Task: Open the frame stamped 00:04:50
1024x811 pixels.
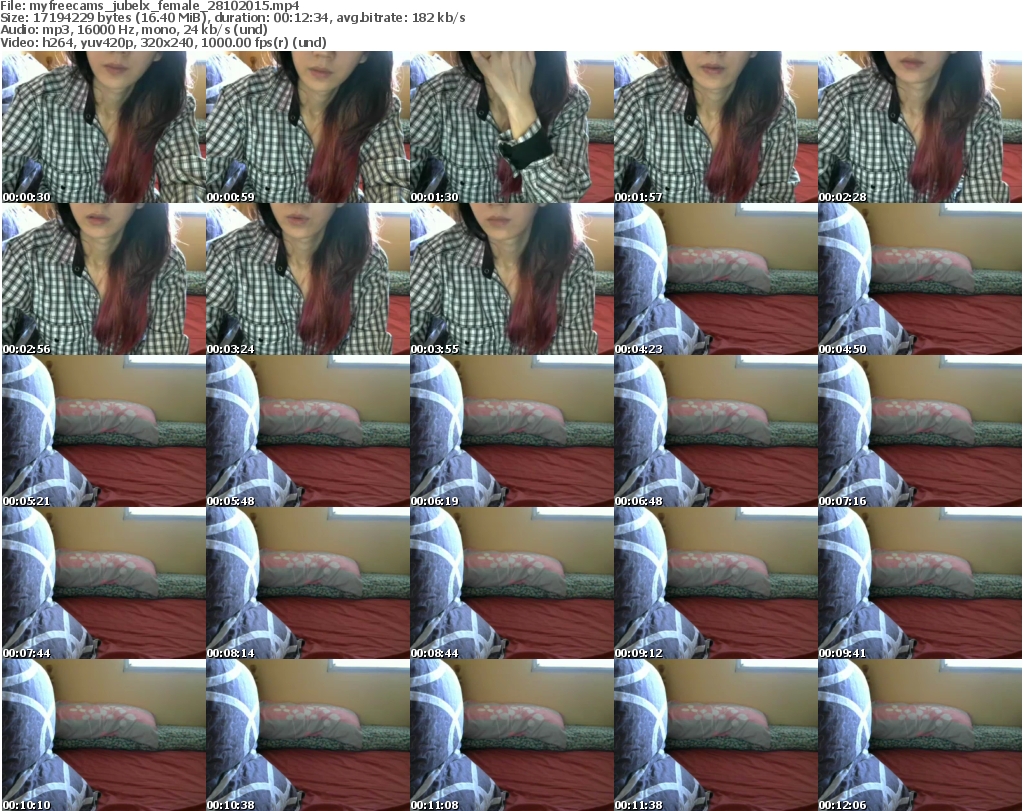Action: tap(920, 279)
